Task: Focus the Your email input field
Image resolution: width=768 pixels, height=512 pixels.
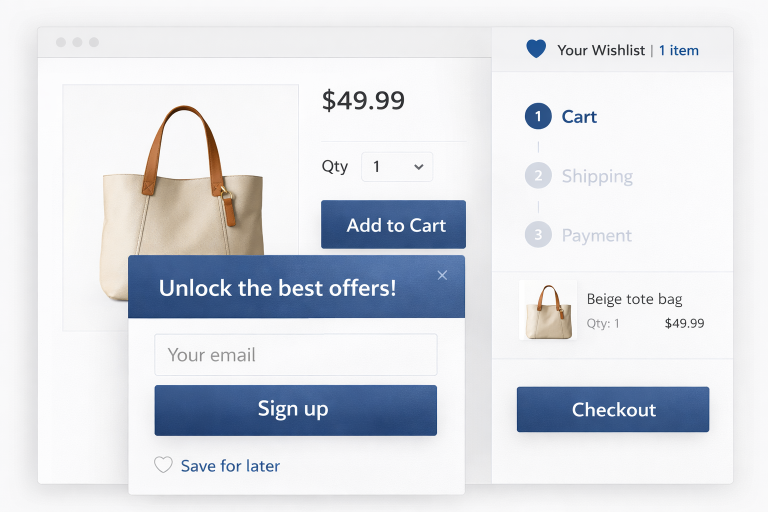Action: [x=295, y=355]
